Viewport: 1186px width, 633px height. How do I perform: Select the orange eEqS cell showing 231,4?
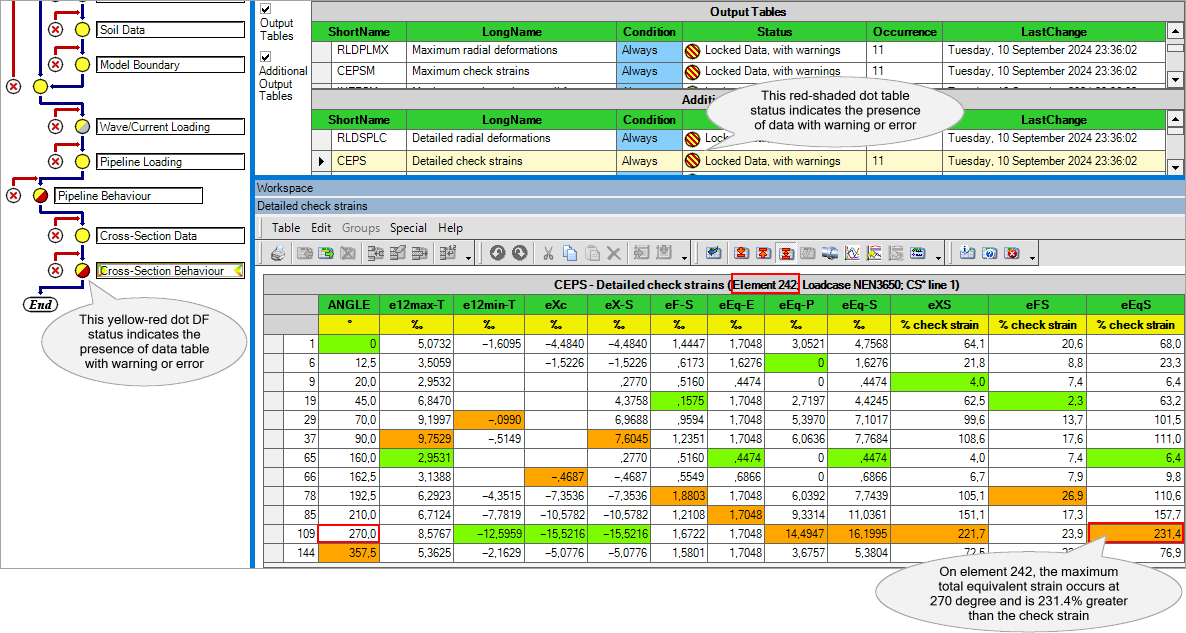(1136, 533)
